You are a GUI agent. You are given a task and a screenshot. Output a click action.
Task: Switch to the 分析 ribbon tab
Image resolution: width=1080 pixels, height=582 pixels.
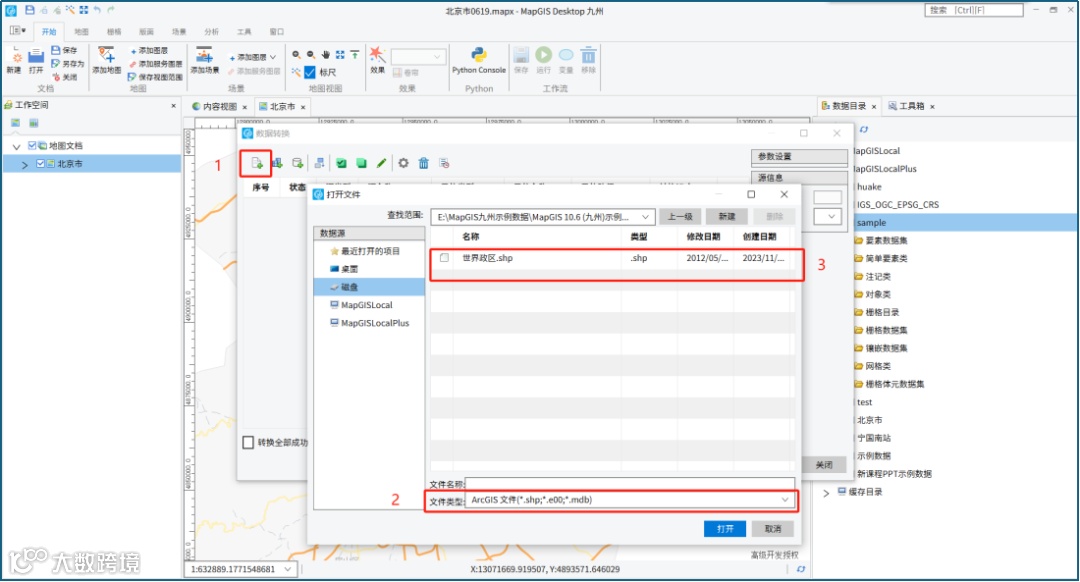pyautogui.click(x=211, y=32)
